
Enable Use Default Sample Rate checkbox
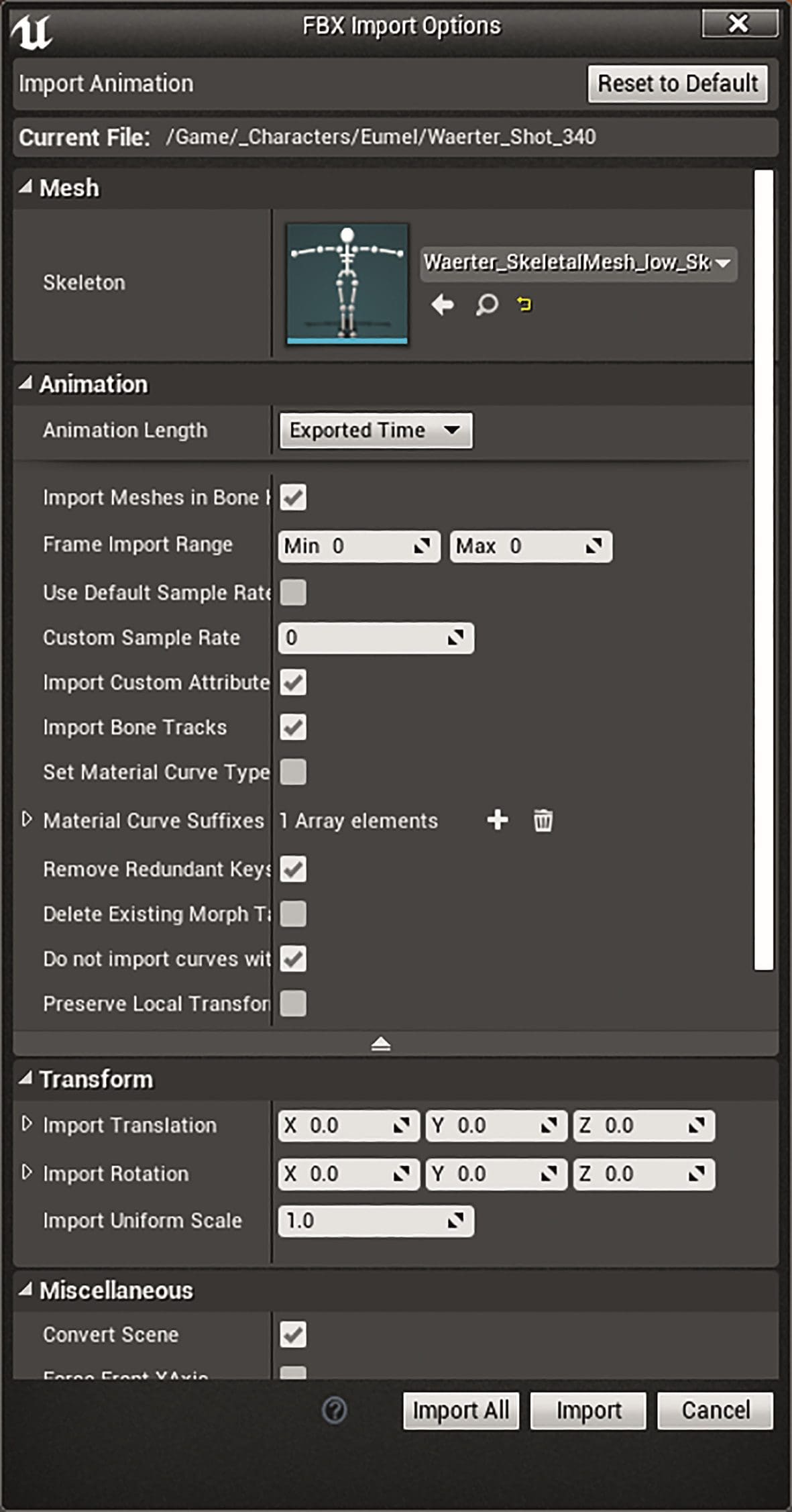pos(293,592)
